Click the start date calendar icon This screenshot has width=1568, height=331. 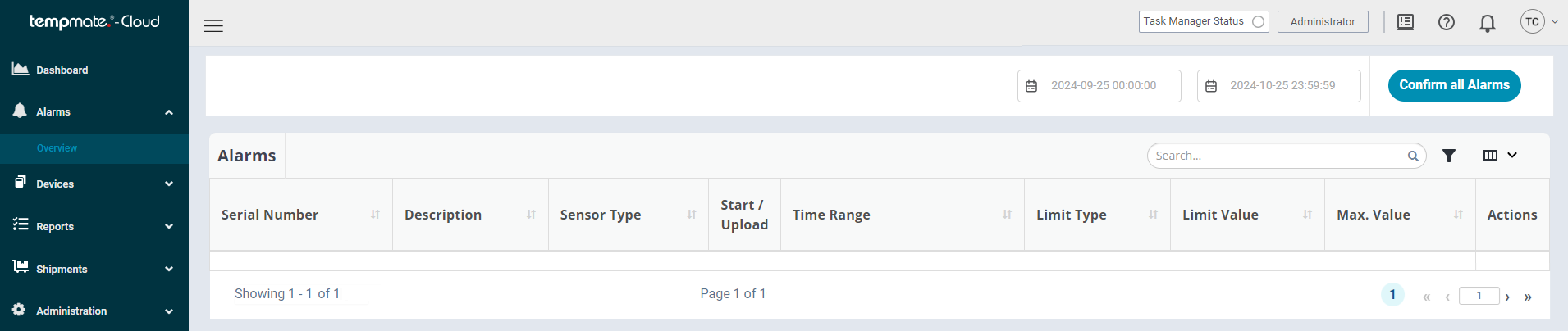click(x=1032, y=86)
